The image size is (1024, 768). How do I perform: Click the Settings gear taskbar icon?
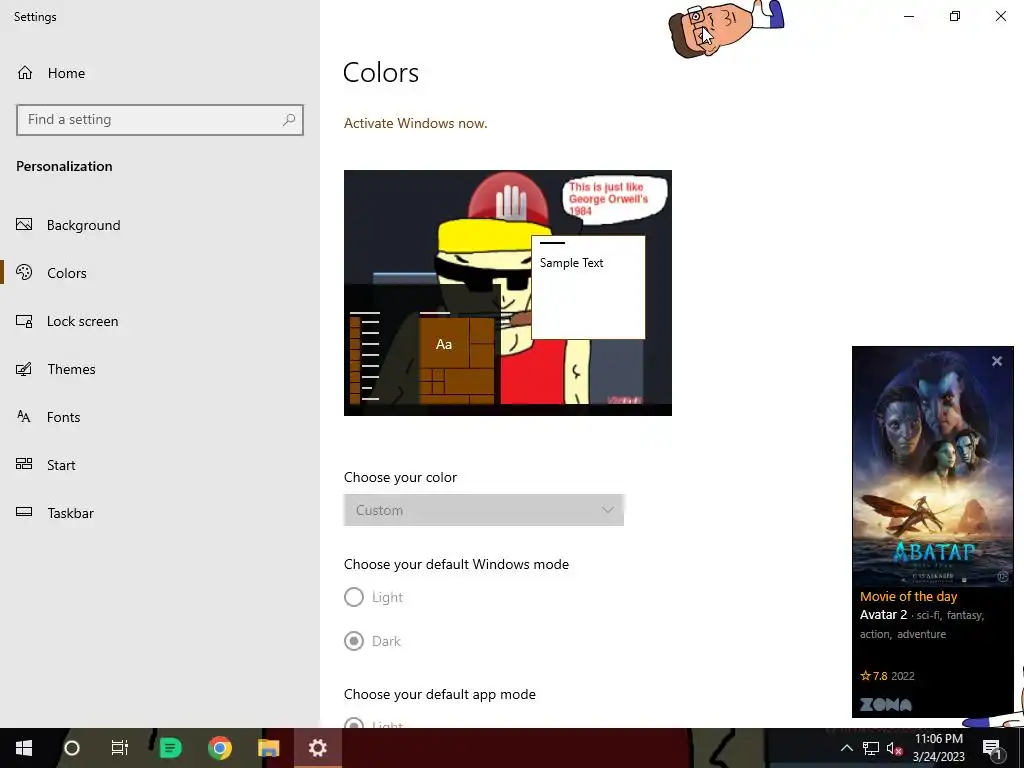pyautogui.click(x=317, y=748)
